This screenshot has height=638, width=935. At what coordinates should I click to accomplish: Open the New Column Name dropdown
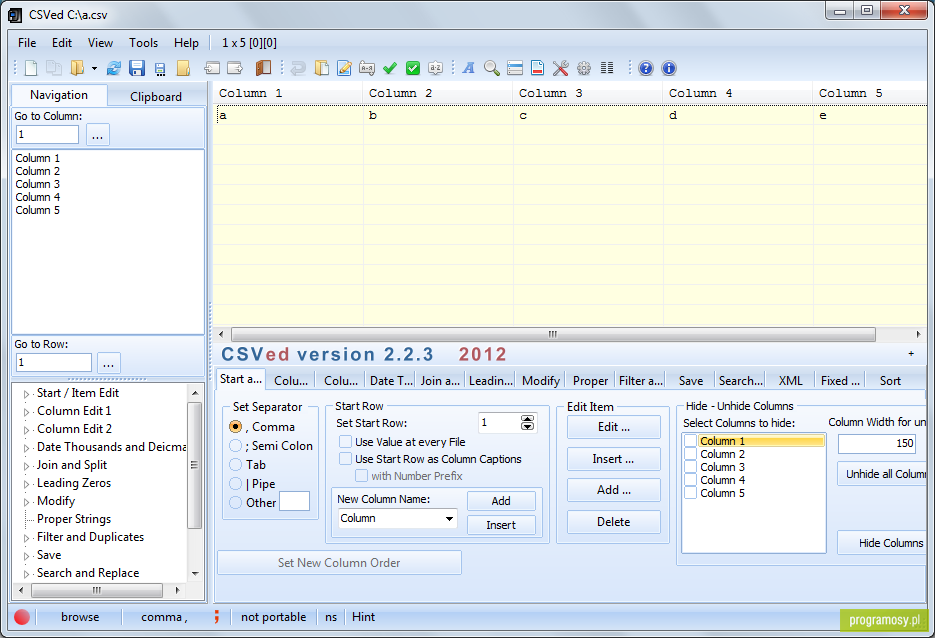click(x=449, y=519)
